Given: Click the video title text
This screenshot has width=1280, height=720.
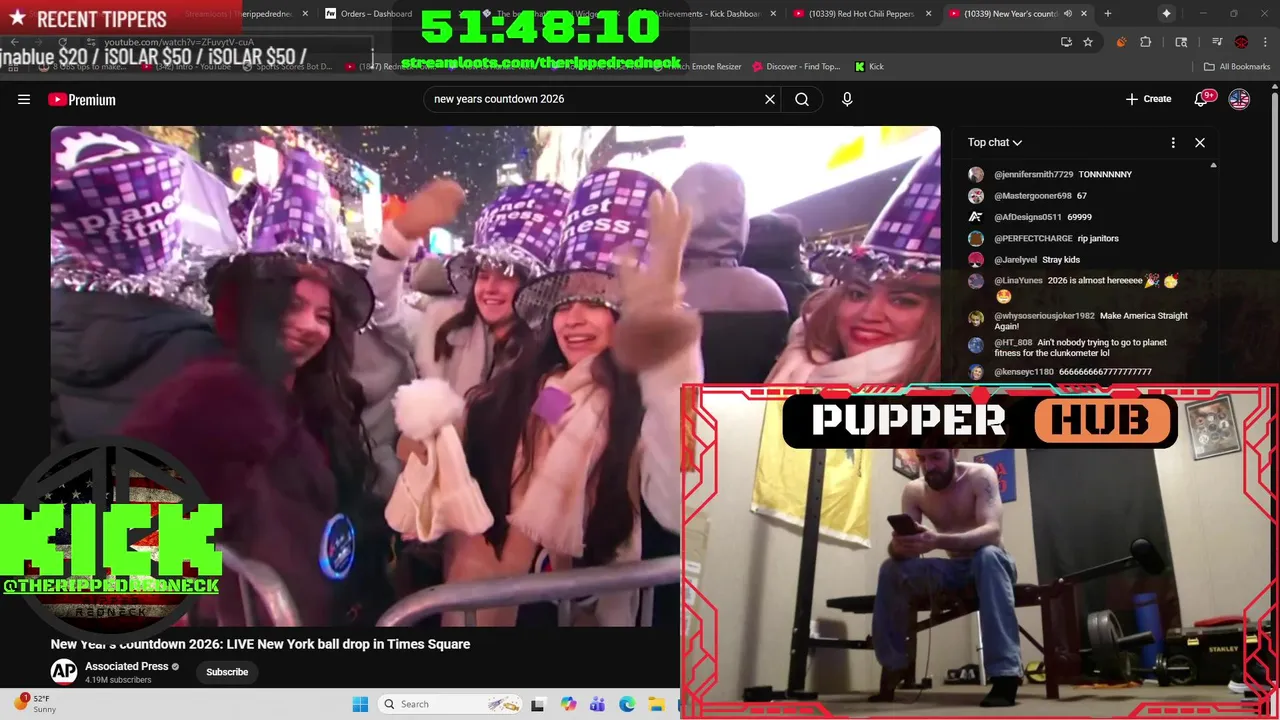Looking at the screenshot, I should (x=260, y=644).
